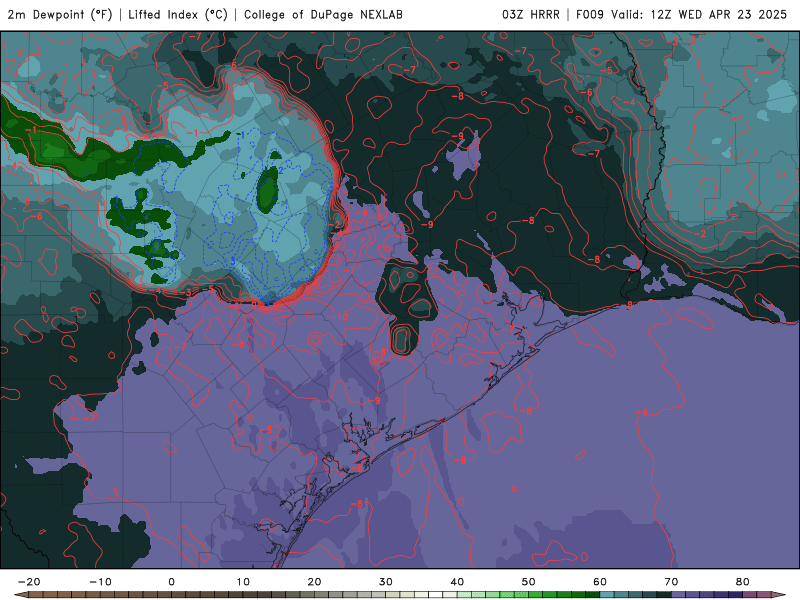Click the "F009 Valid: 12Z WED APR 23 2025" text
The width and height of the screenshot is (800, 600).
click(x=682, y=15)
